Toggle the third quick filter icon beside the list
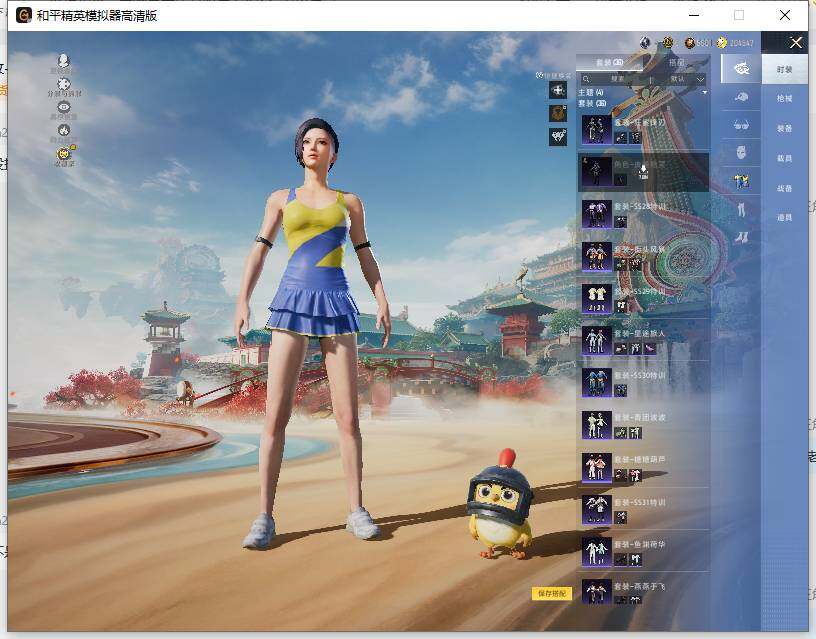Viewport: 816px width, 639px height. pyautogui.click(x=558, y=137)
